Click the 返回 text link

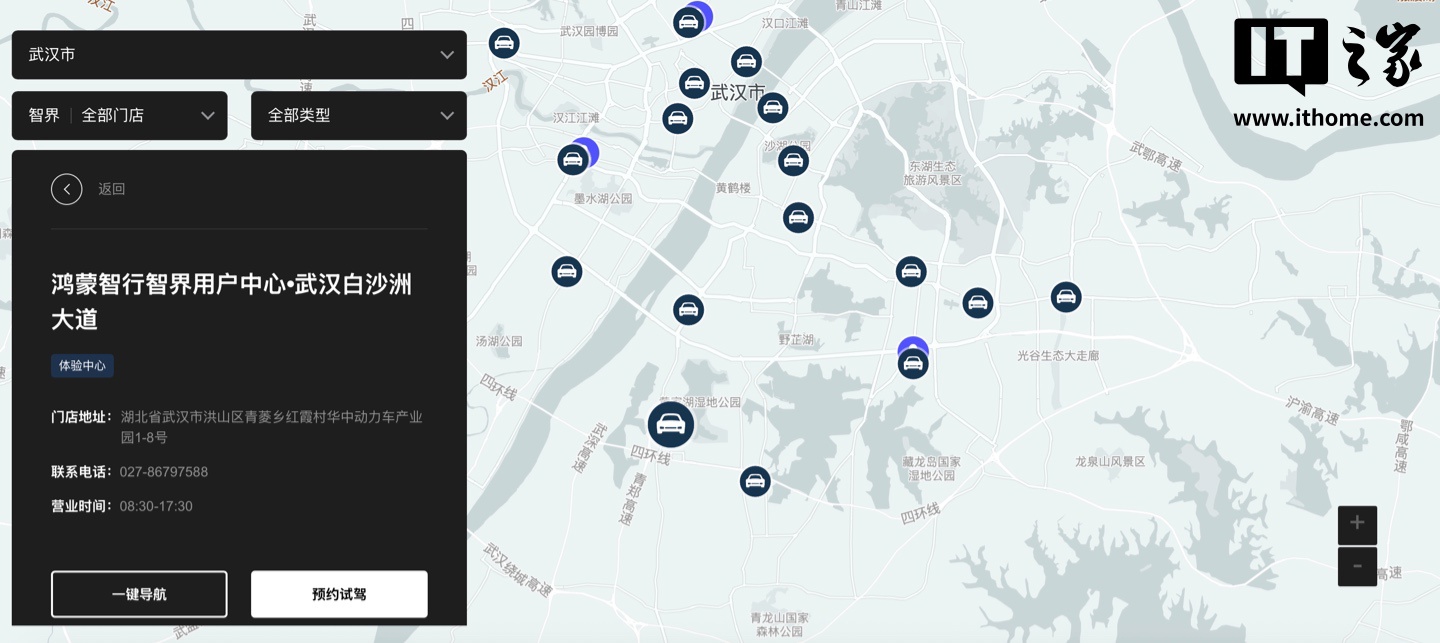(x=111, y=189)
